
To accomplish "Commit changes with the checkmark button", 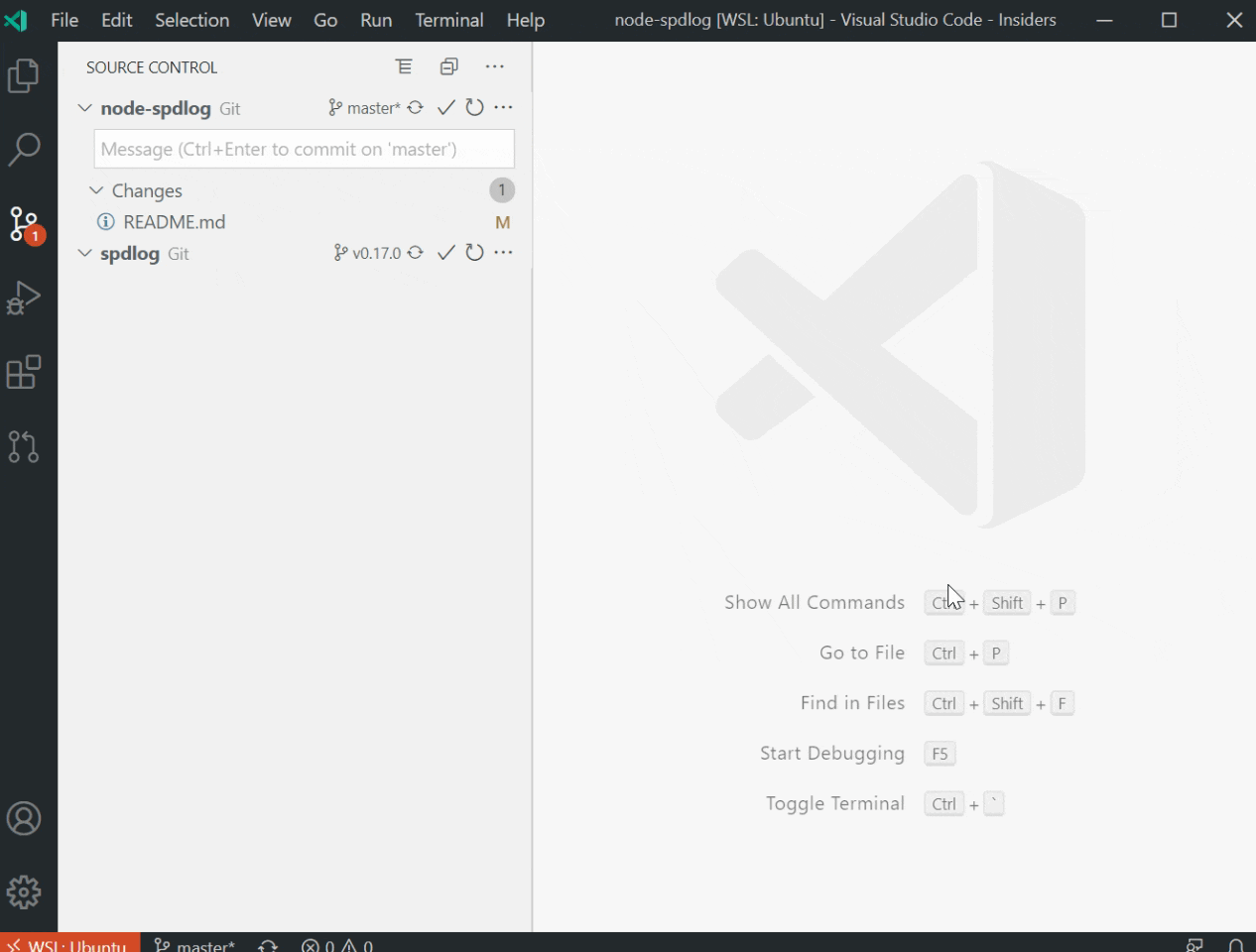I will (x=445, y=107).
